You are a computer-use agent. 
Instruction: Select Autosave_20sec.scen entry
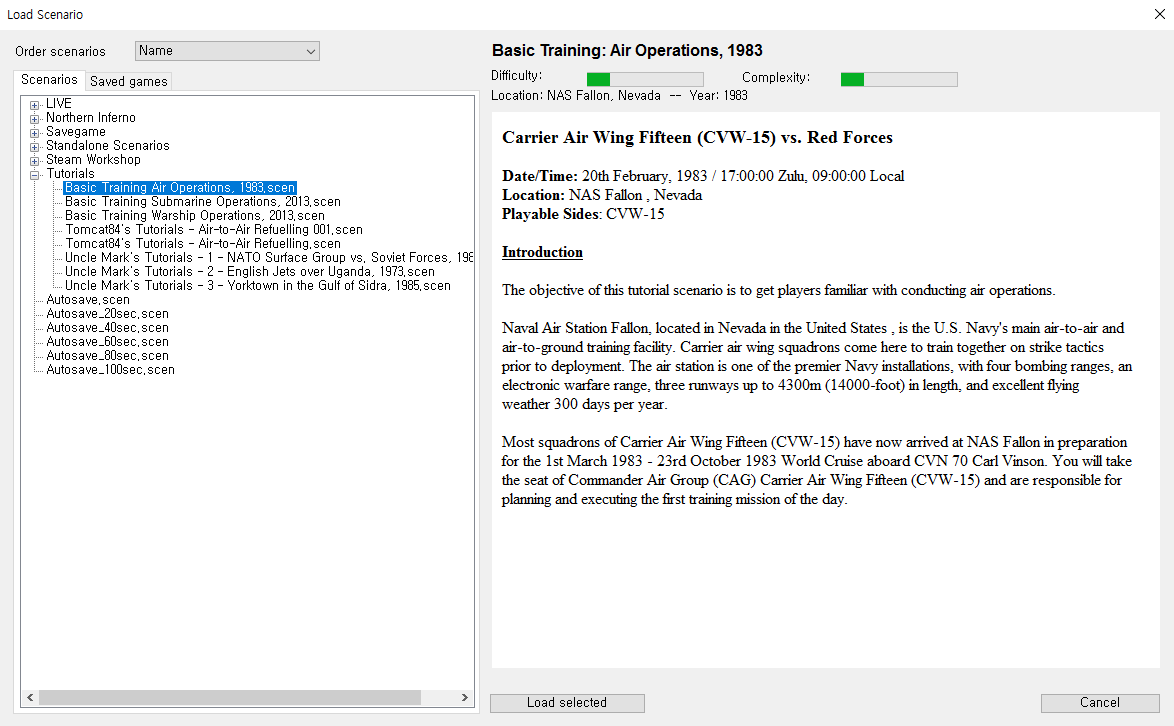(108, 314)
